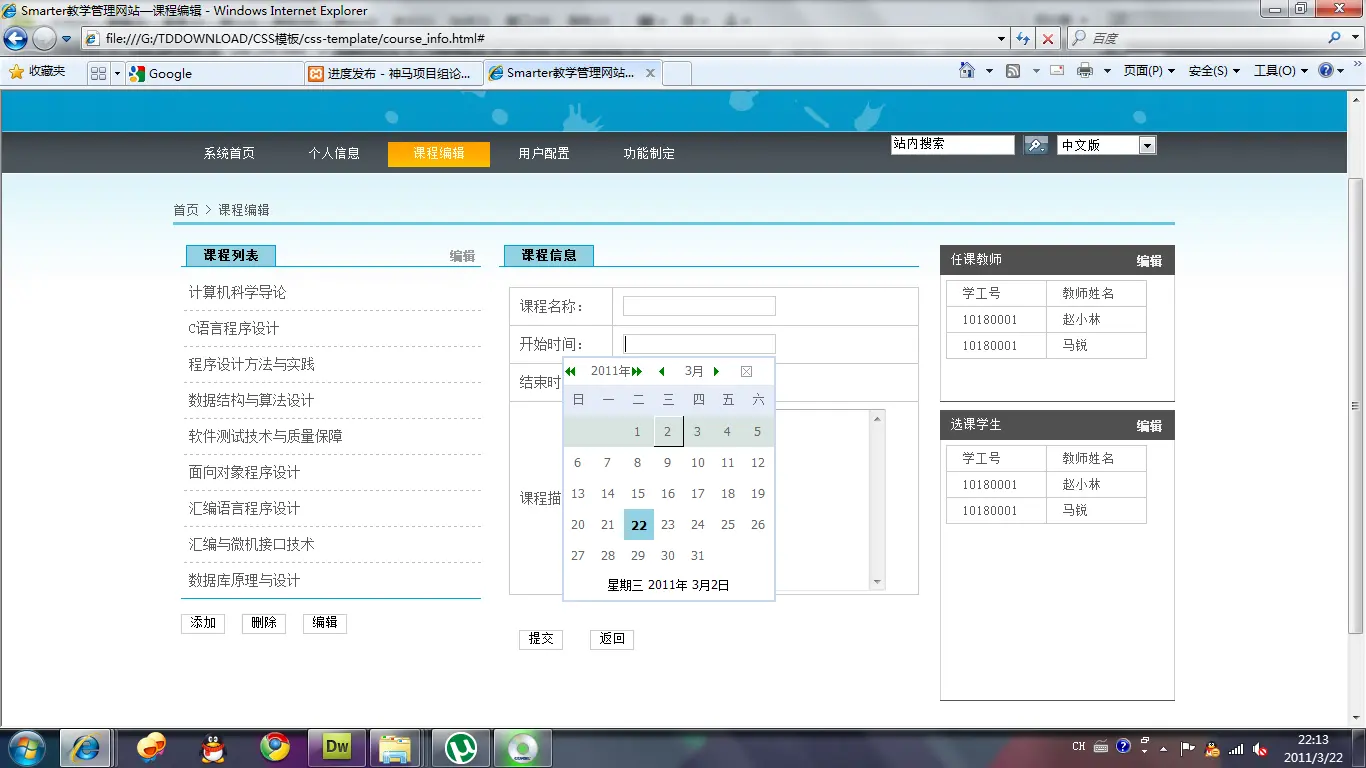This screenshot has height=768, width=1366.
Task: Open the 安全(S) menu
Action: click(1213, 71)
